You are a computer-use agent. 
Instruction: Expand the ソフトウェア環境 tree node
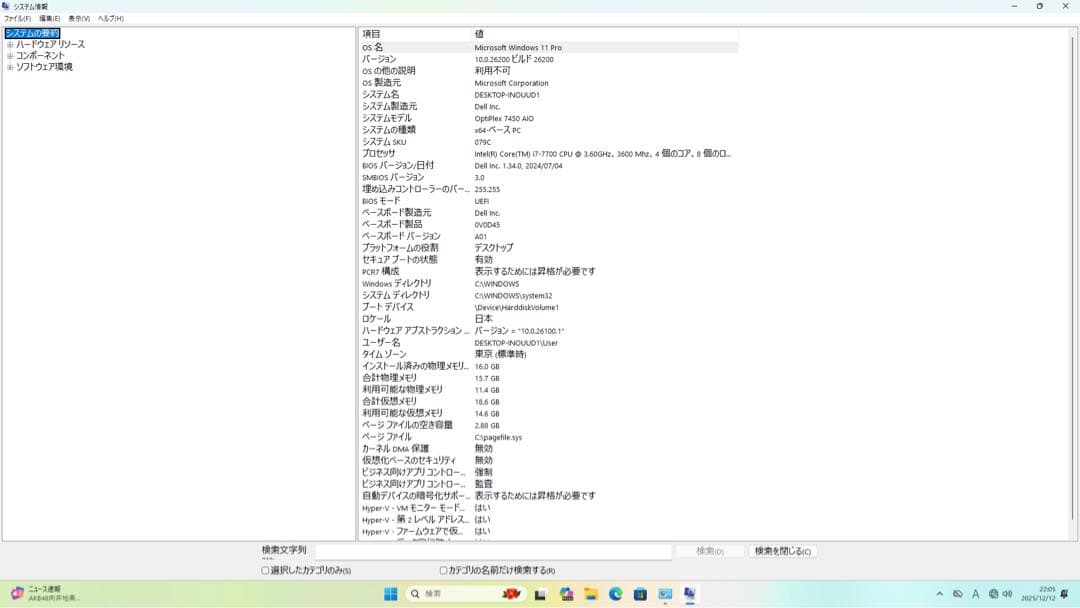(x=10, y=66)
